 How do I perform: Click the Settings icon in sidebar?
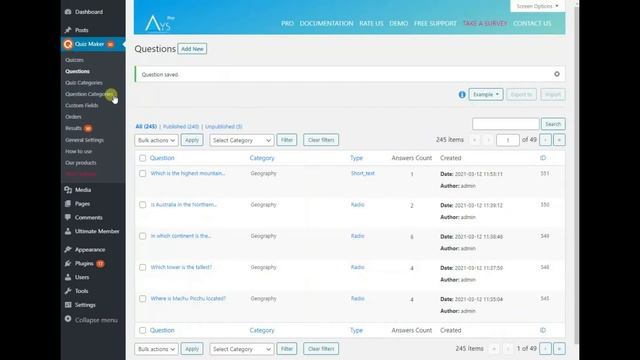pyautogui.click(x=68, y=305)
